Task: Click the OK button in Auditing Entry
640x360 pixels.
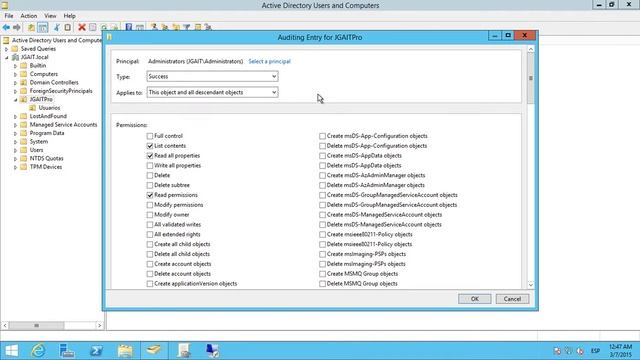Action: click(x=475, y=299)
